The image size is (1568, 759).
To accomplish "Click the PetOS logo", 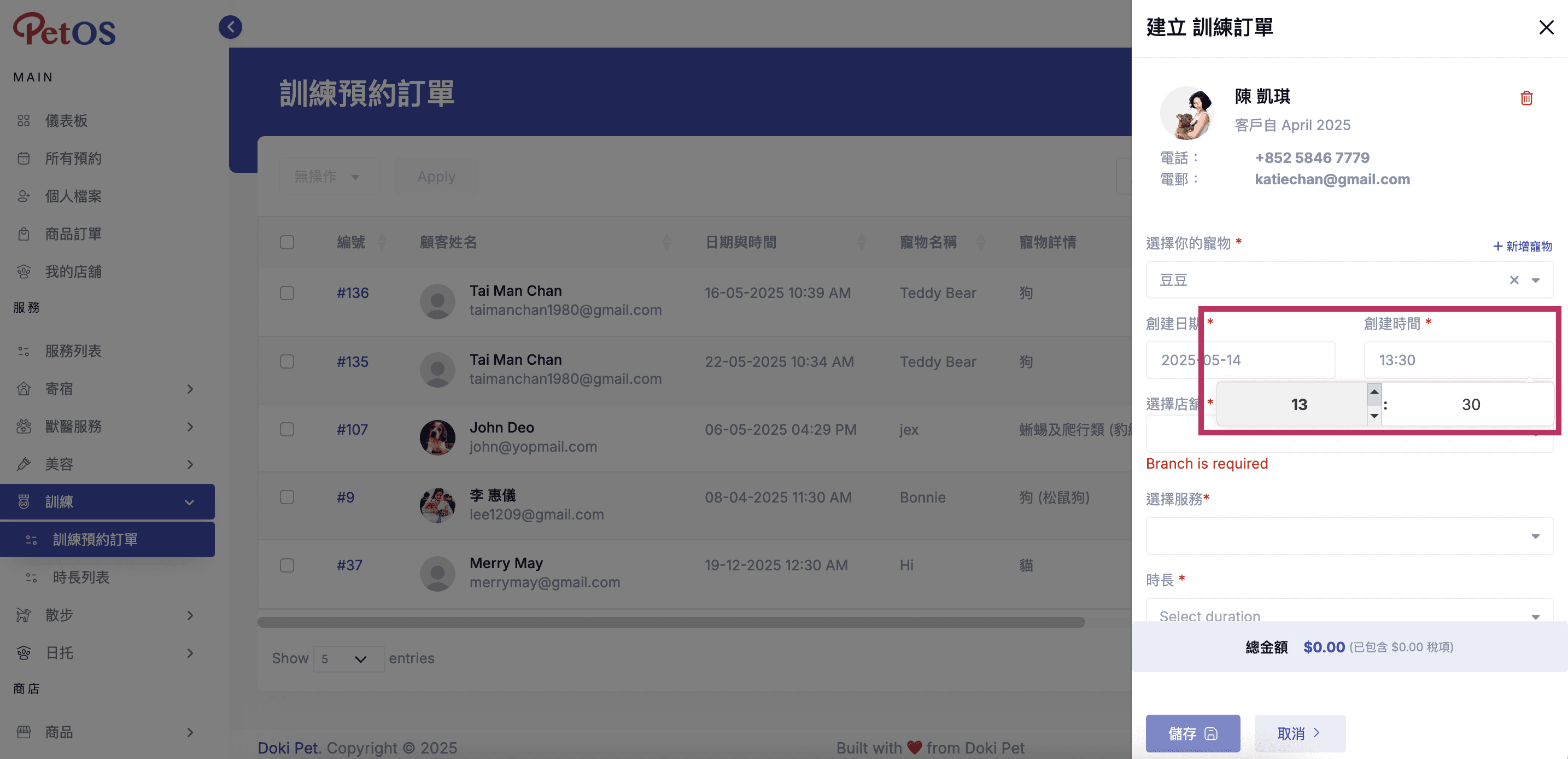I will click(65, 28).
